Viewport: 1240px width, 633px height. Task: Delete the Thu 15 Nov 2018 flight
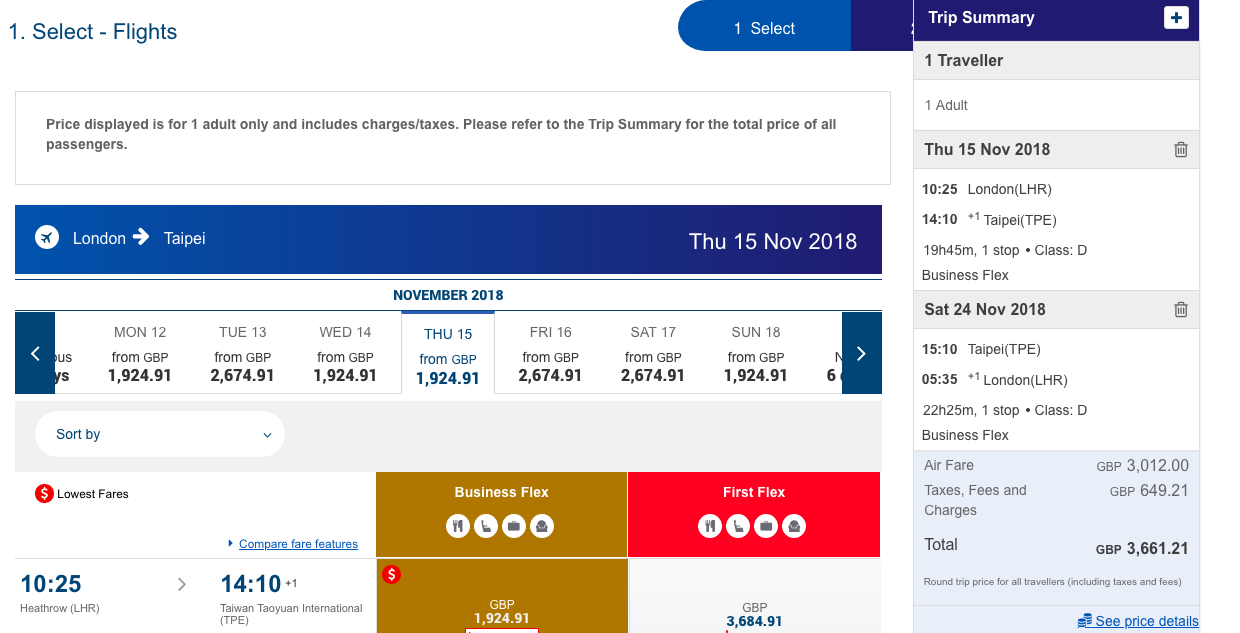1181,149
